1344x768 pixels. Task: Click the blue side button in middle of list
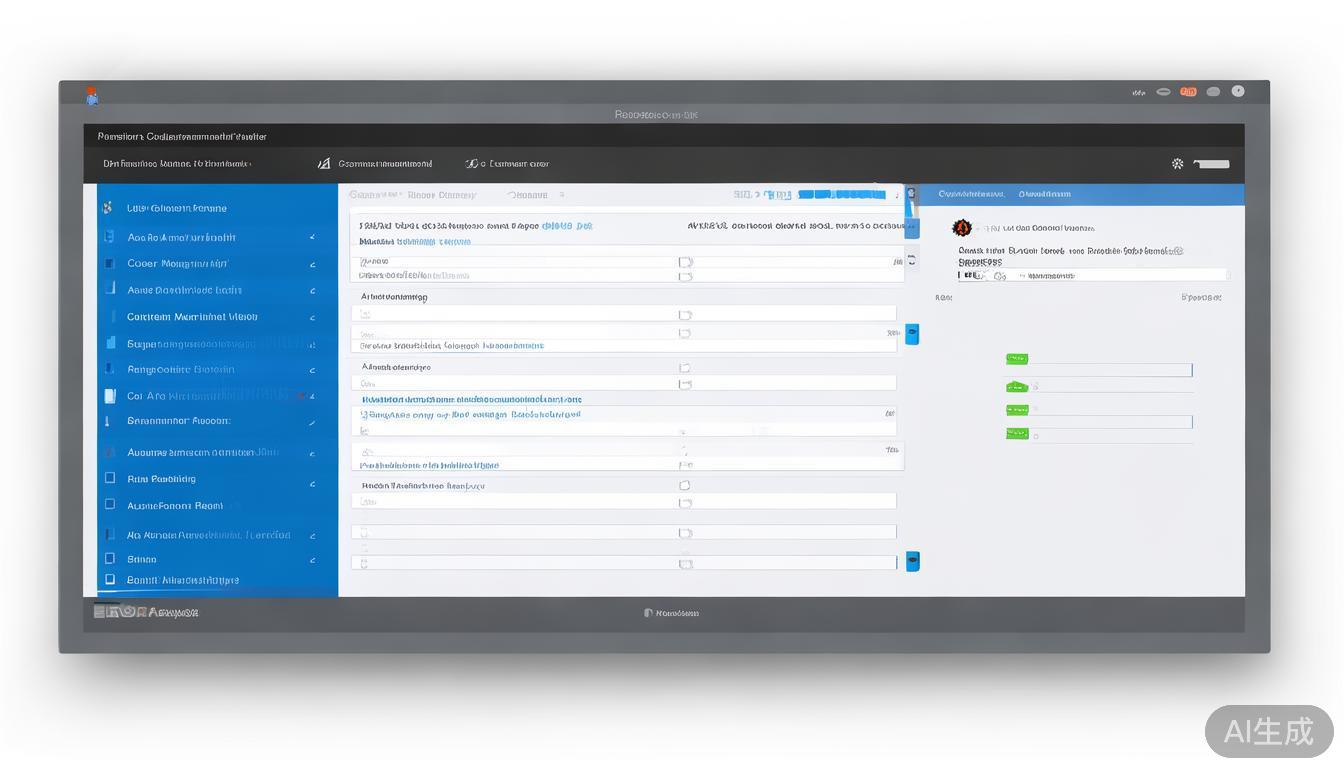[x=912, y=334]
